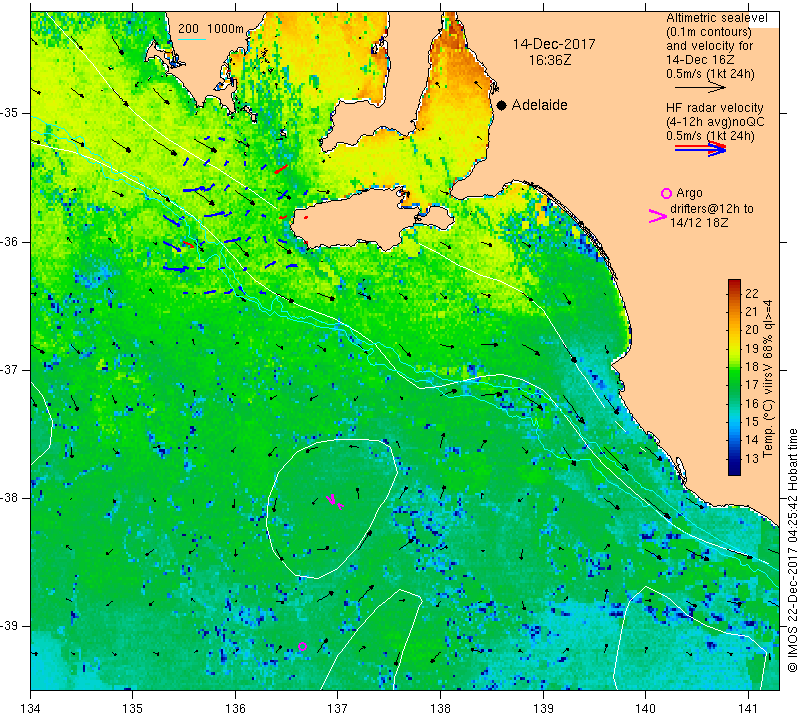This screenshot has width=800, height=720.
Task: Click the 'HF radar velocity' legend heading
Action: [714, 108]
